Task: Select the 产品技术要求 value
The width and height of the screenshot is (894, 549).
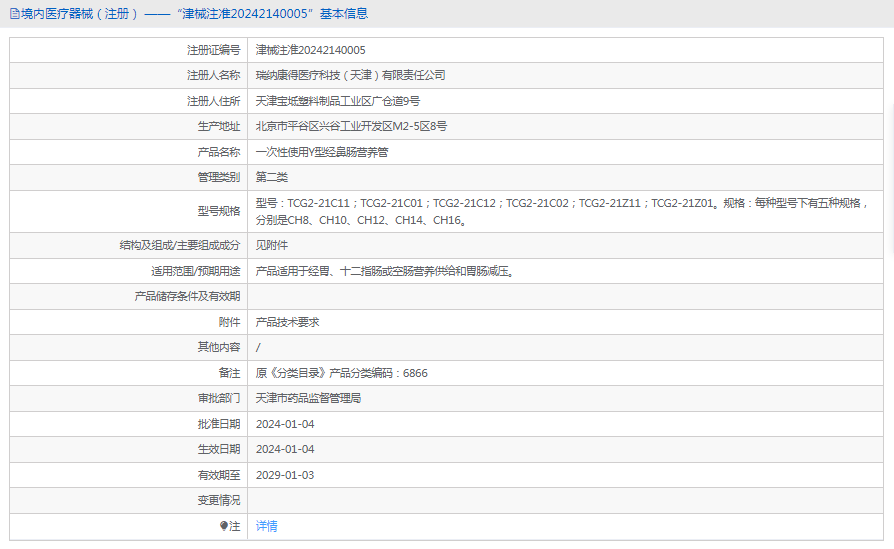Action: pos(287,322)
